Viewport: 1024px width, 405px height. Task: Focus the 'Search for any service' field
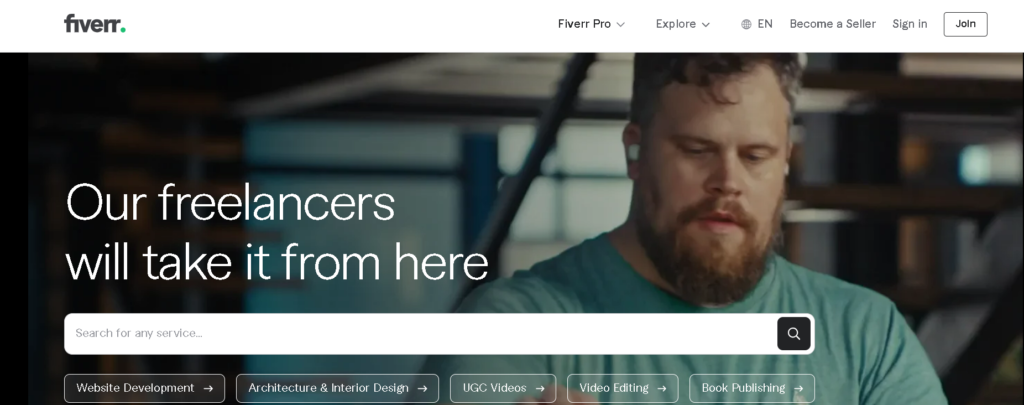421,334
